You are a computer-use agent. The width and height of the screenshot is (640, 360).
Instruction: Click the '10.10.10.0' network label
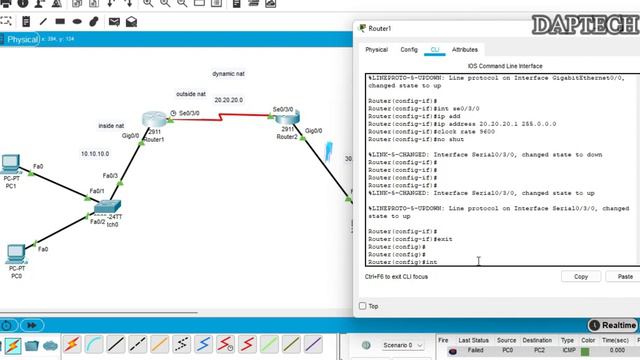tap(95, 154)
